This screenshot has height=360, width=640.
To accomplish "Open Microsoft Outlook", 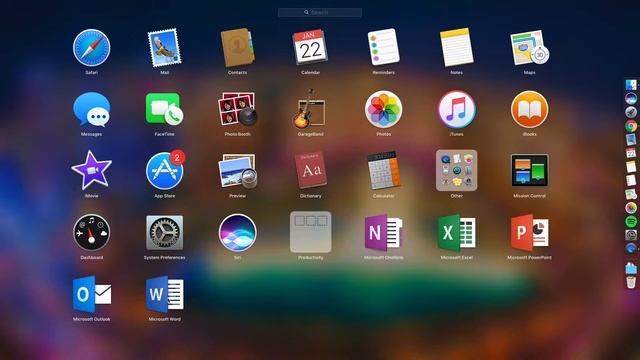I will click(91, 294).
